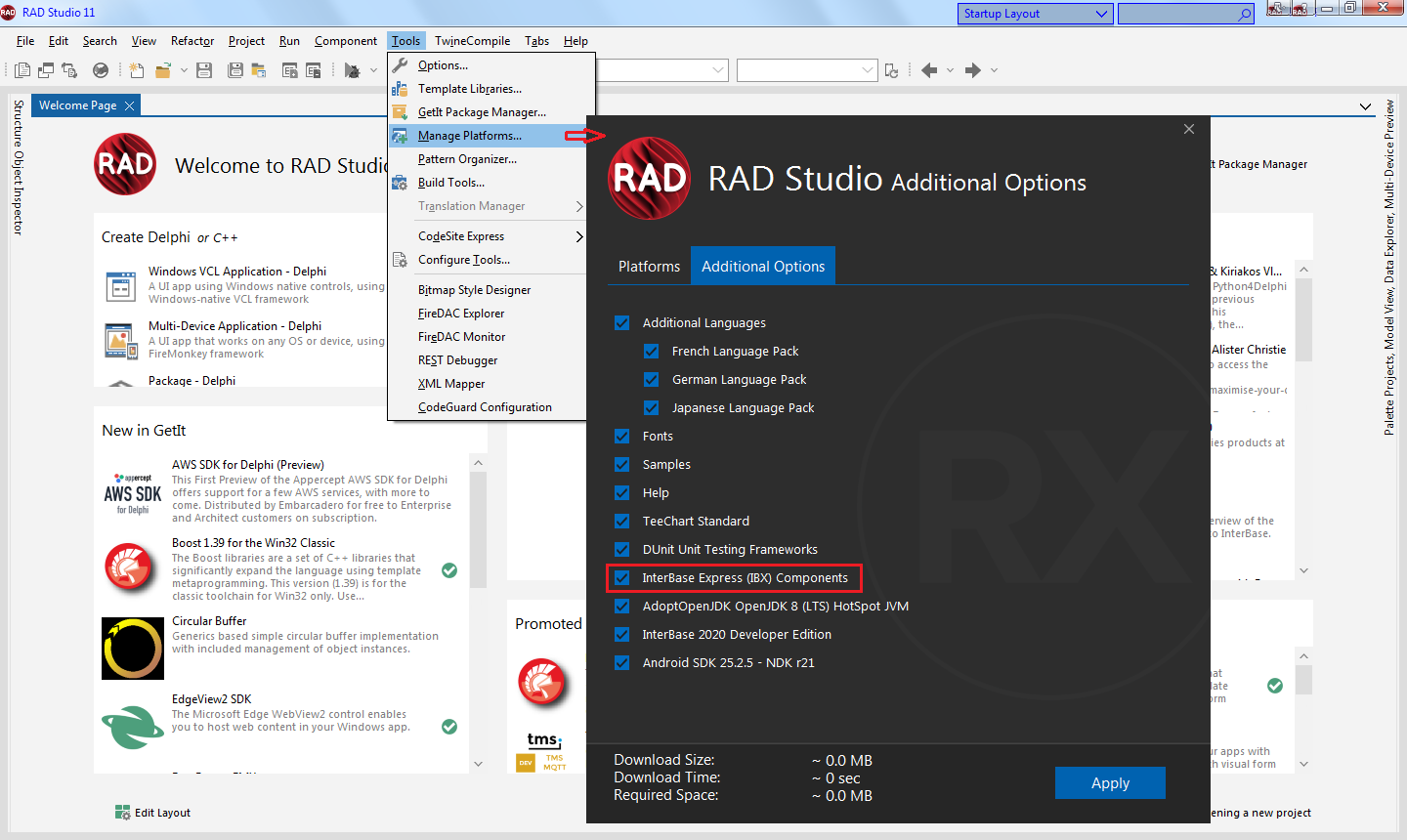Click the EdgeView2 SDK green planet icon

click(133, 727)
